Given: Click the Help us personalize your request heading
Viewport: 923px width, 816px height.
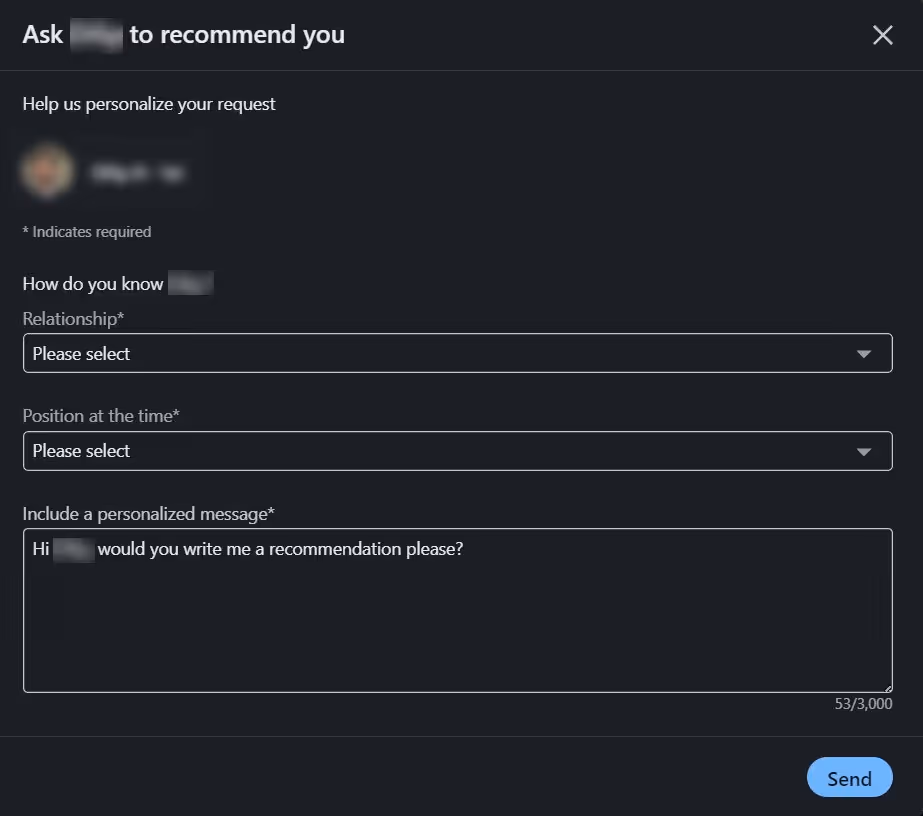Looking at the screenshot, I should pos(148,103).
